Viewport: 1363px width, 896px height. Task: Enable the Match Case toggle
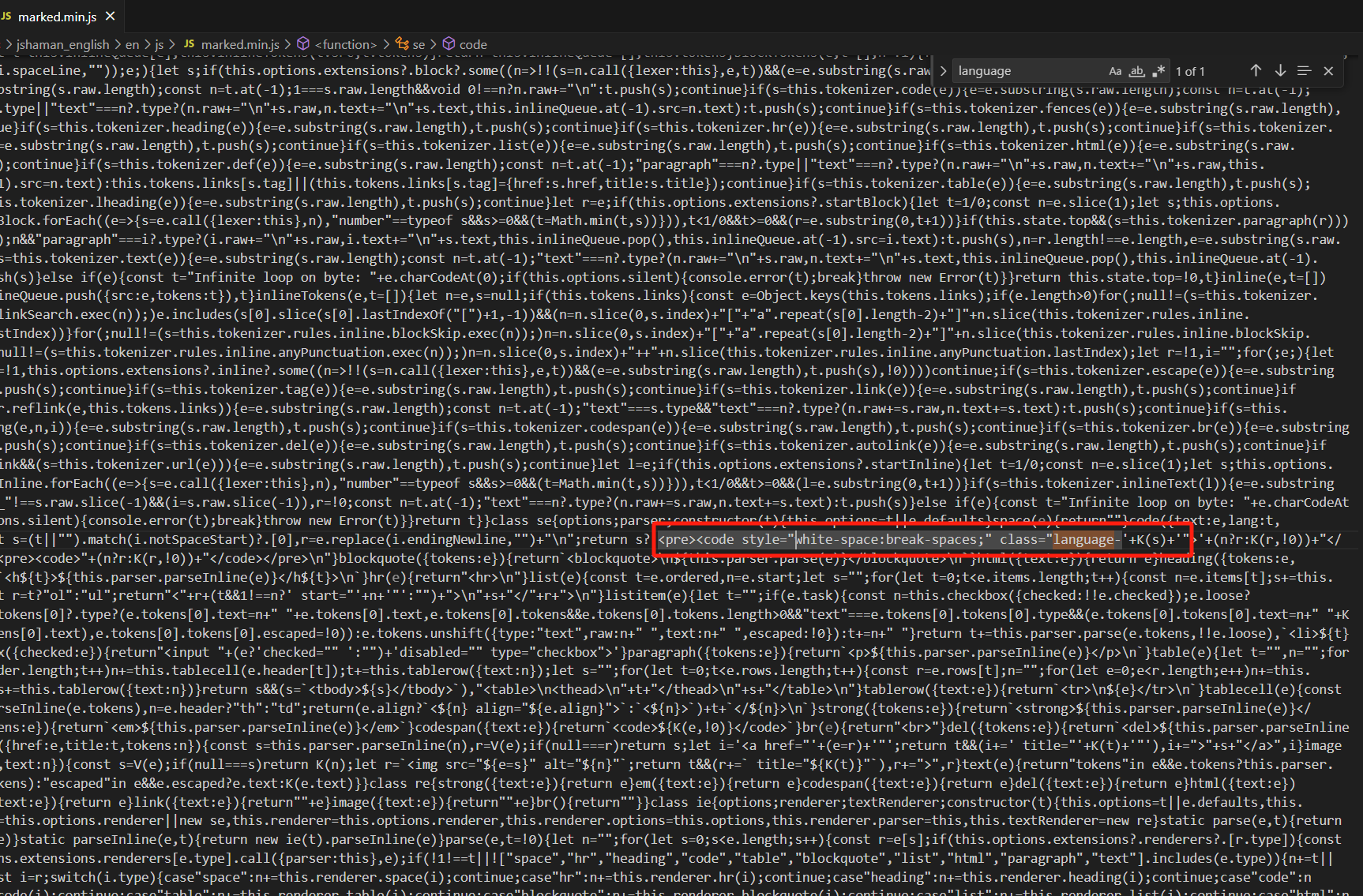pyautogui.click(x=1115, y=70)
